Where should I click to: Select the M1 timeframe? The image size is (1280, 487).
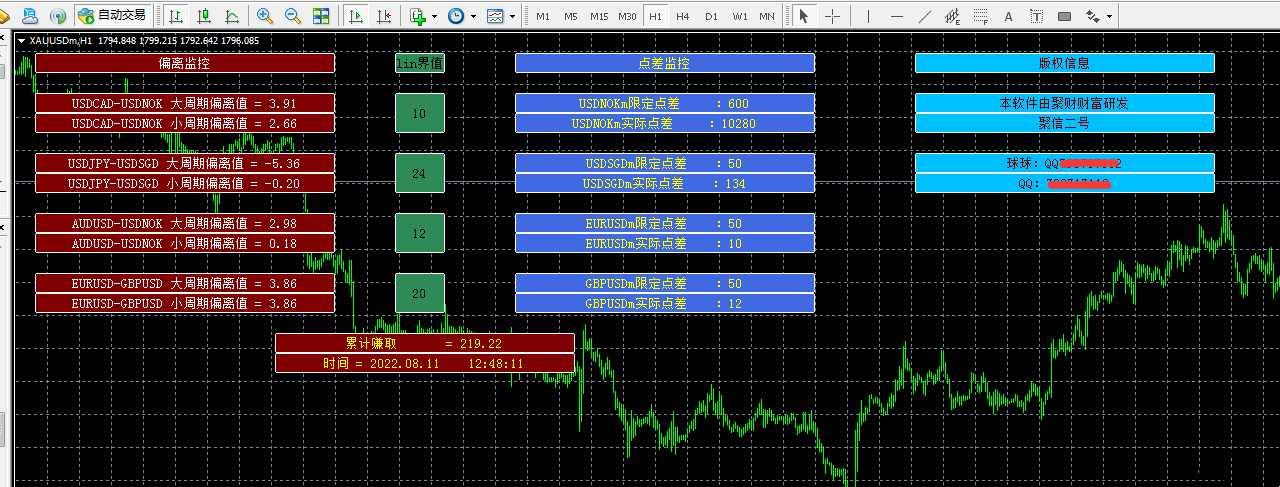543,16
